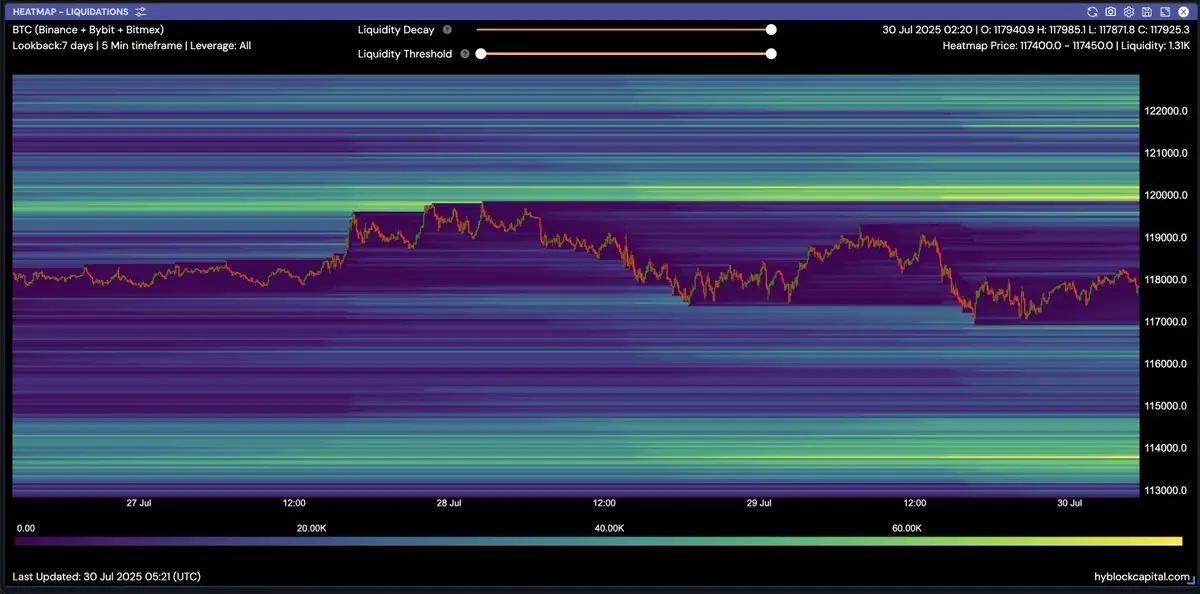This screenshot has width=1200, height=594.
Task: Save the chart with the floppy icon
Action: (1147, 11)
